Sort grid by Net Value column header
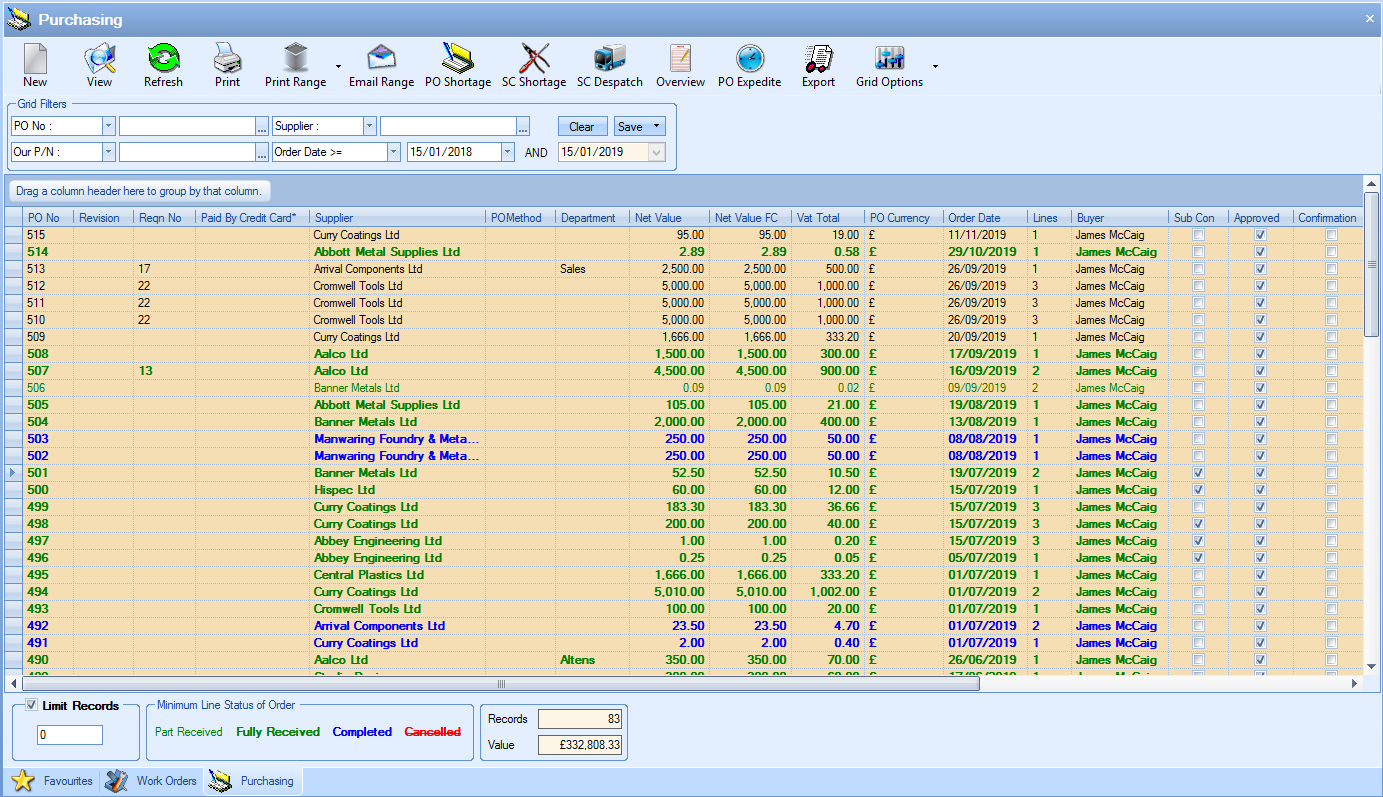Screen dimensions: 1383x797 [x=658, y=218]
